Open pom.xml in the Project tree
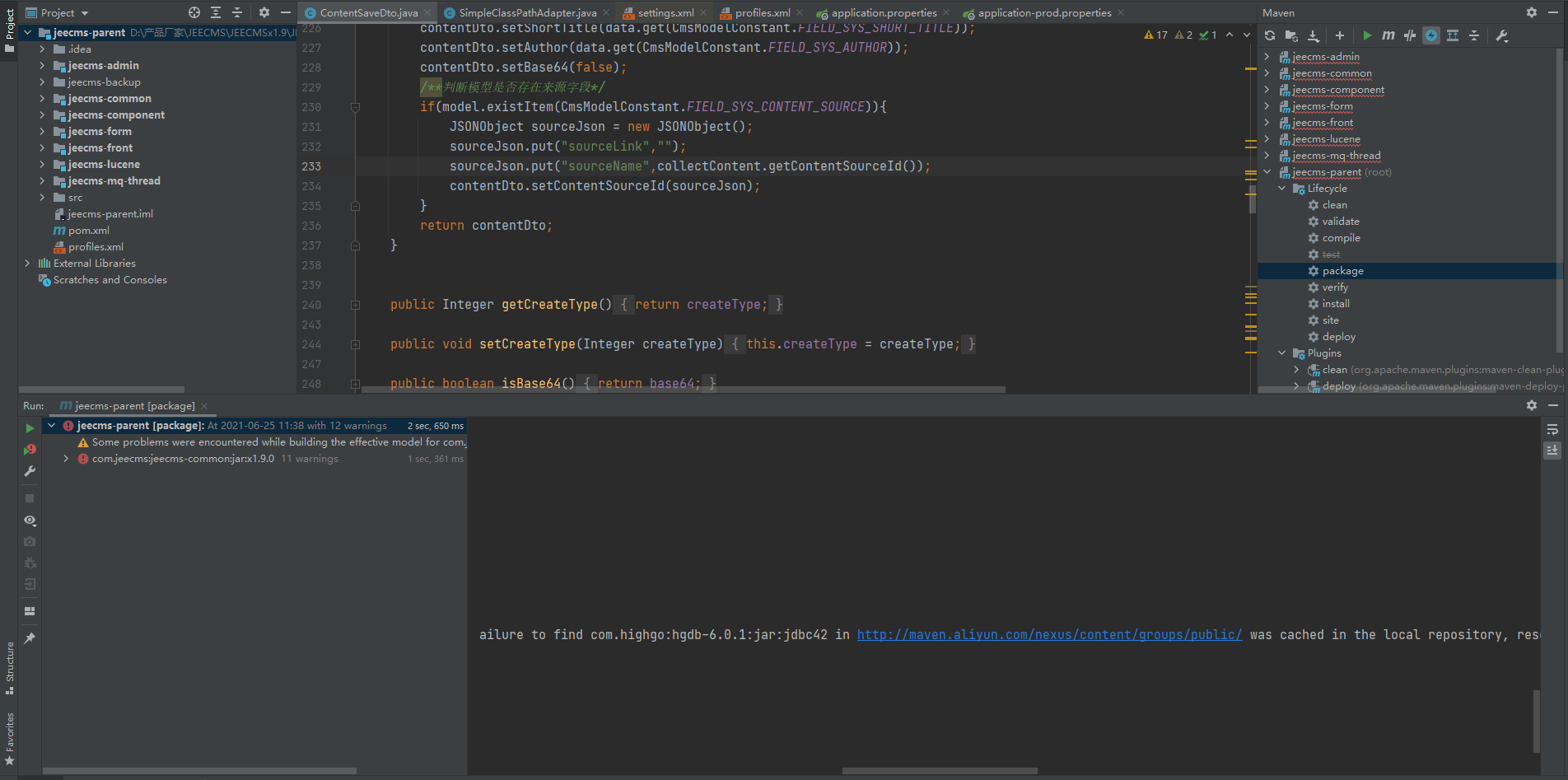 [89, 231]
